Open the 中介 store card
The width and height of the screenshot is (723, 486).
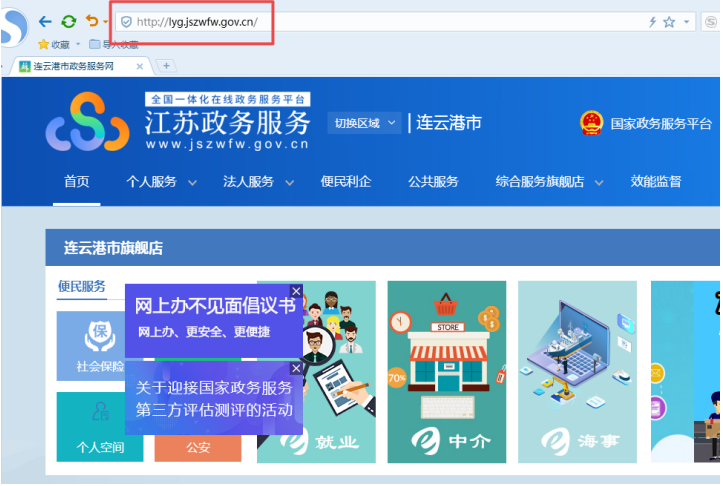click(447, 372)
